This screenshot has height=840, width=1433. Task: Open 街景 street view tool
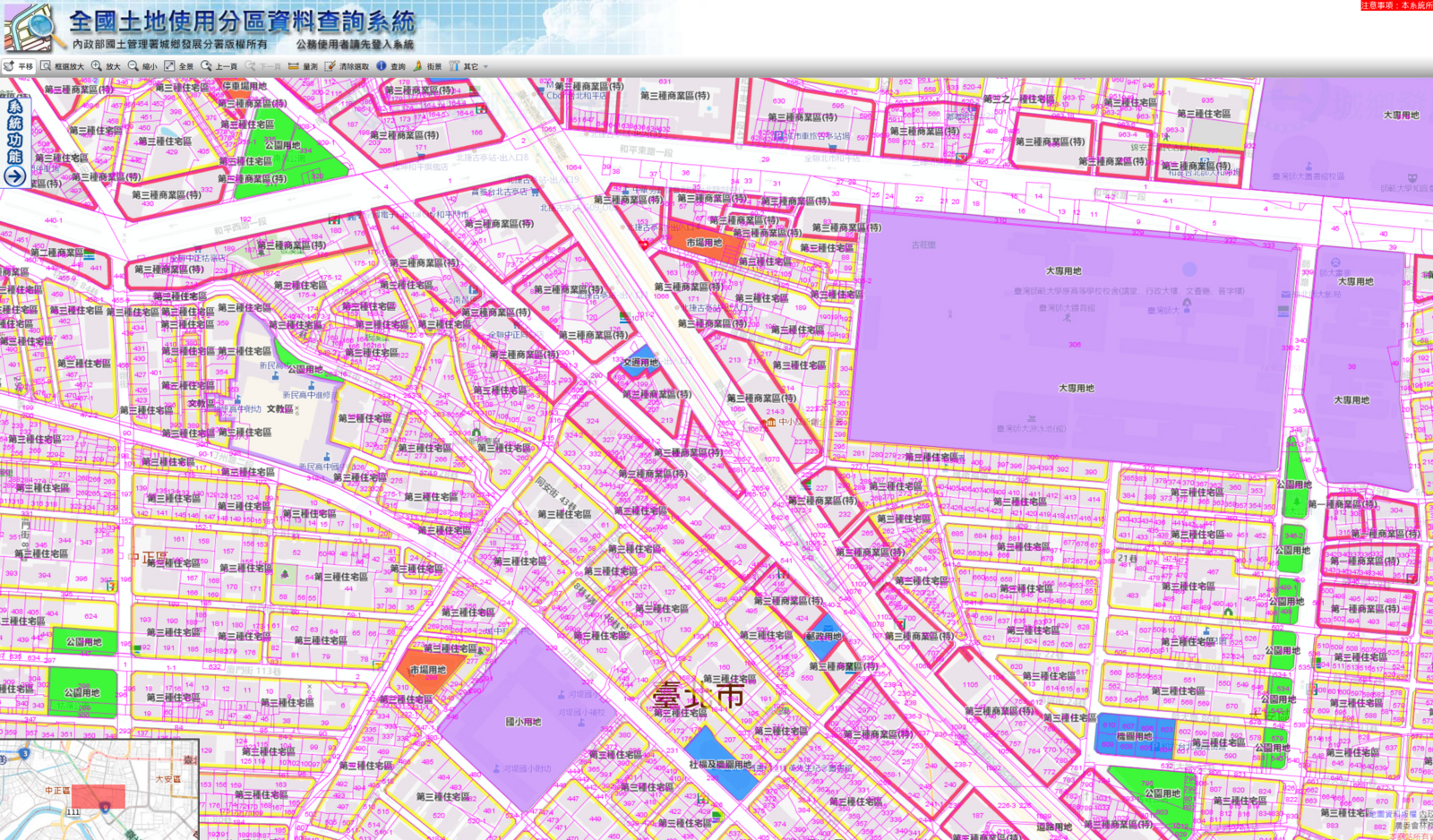(427, 66)
